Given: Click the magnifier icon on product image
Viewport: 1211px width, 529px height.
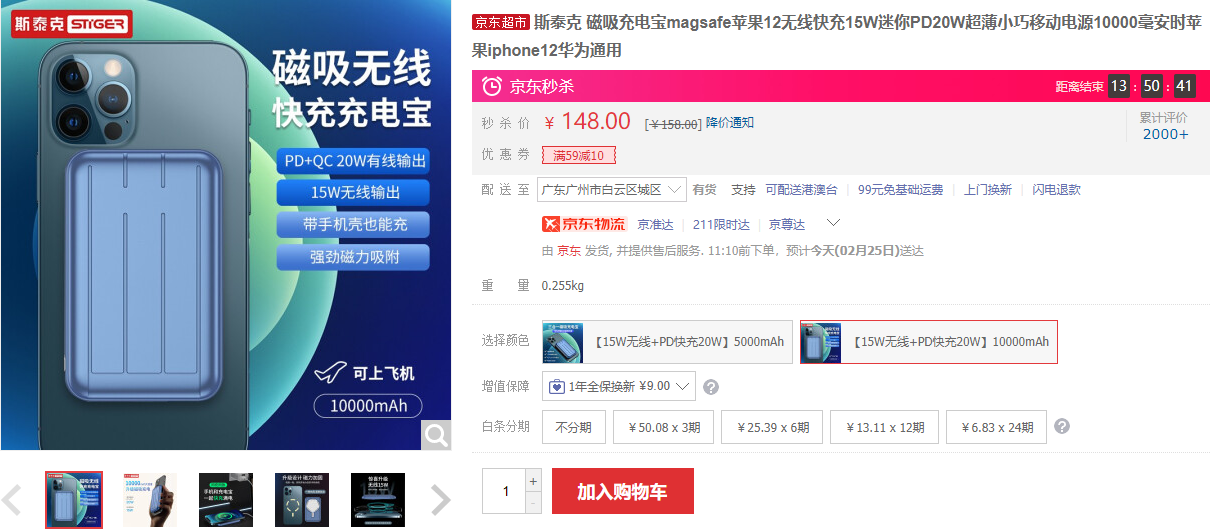Looking at the screenshot, I should tap(435, 434).
